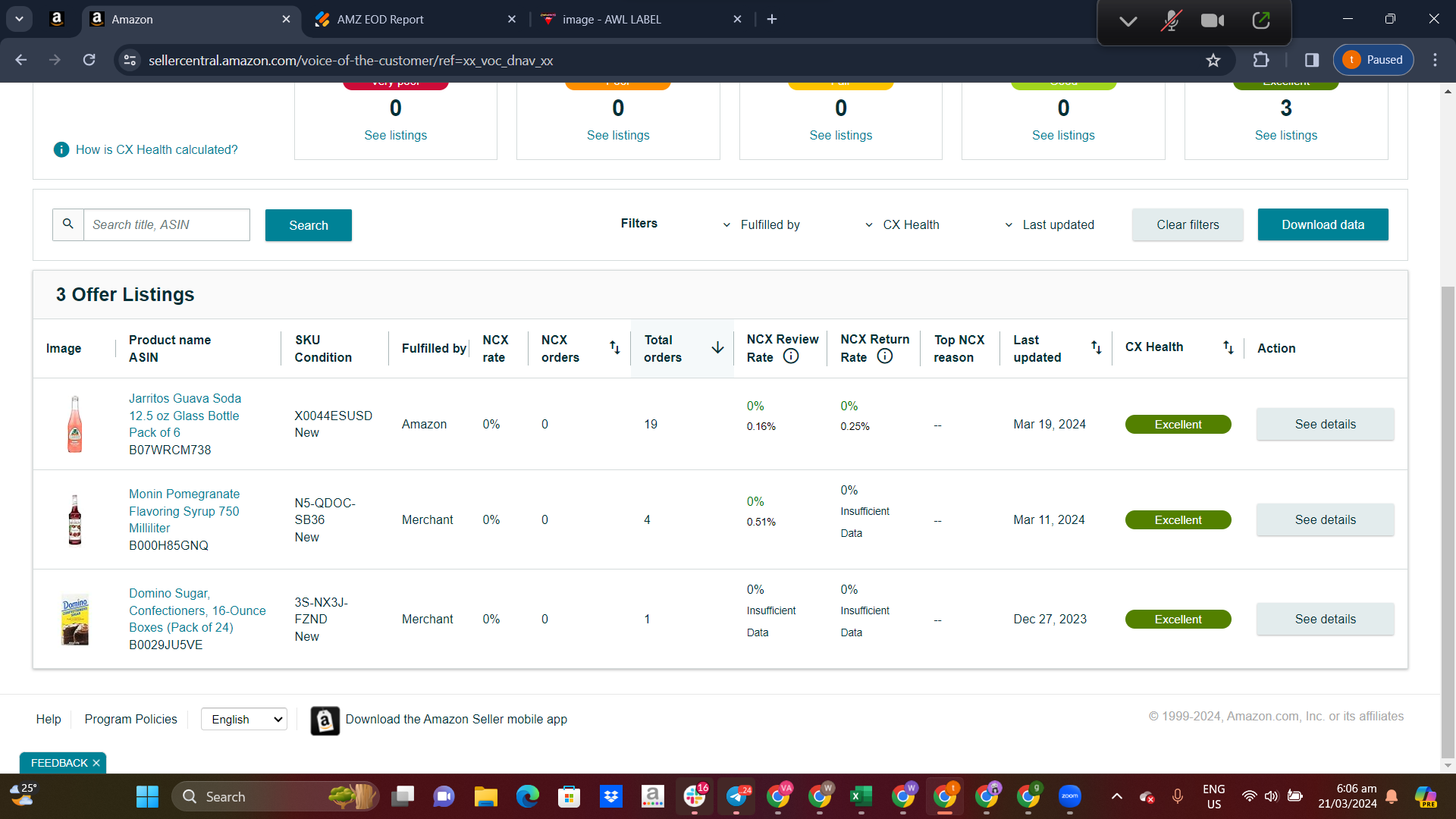This screenshot has width=1456, height=819.
Task: Close the image - AWL LABEL tab
Action: pyautogui.click(x=737, y=19)
